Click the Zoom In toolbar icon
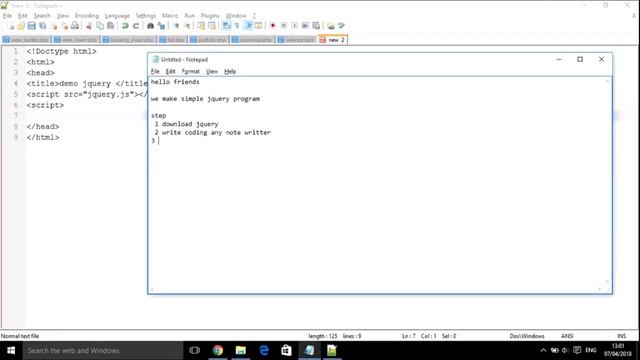Screen dimensions: 640x360 click(176, 26)
